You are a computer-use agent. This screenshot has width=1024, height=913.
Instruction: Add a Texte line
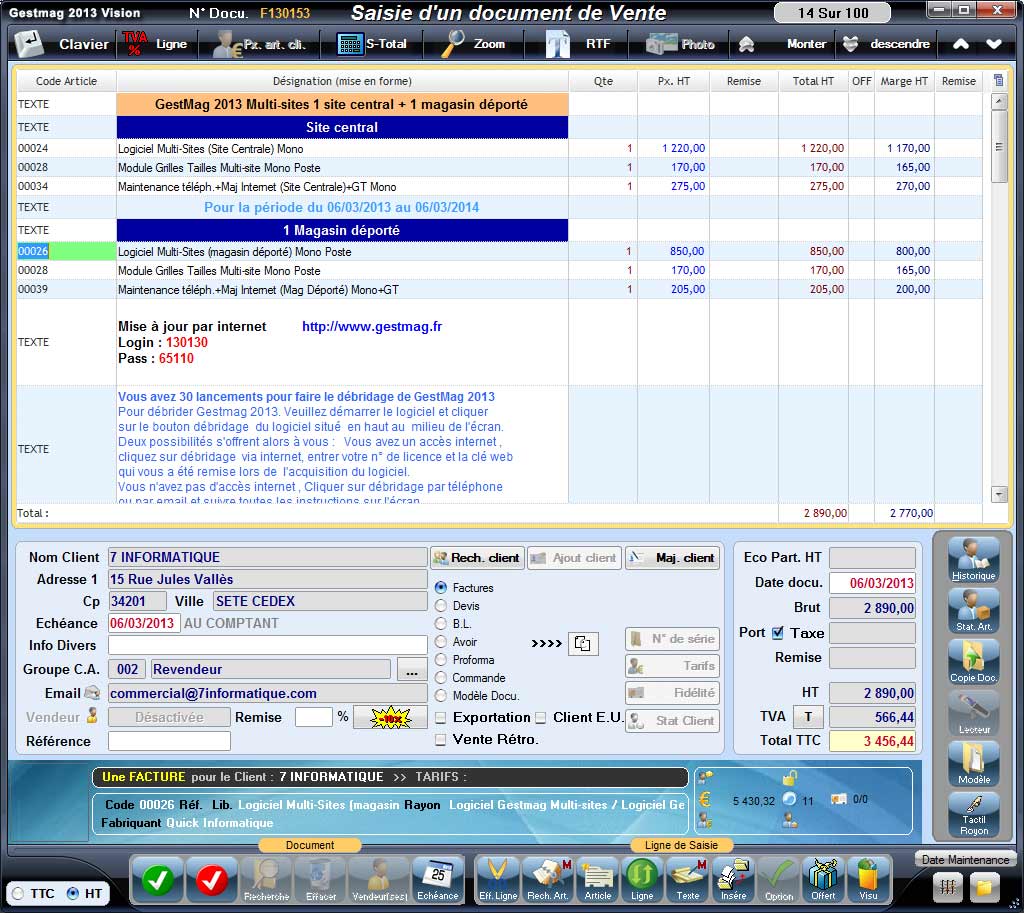(688, 880)
